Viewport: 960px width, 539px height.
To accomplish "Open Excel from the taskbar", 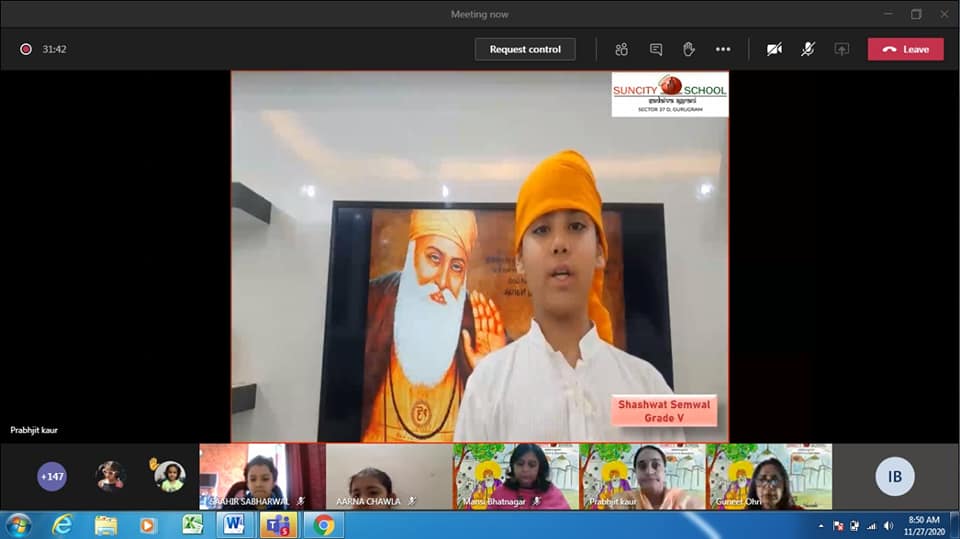I will (192, 525).
